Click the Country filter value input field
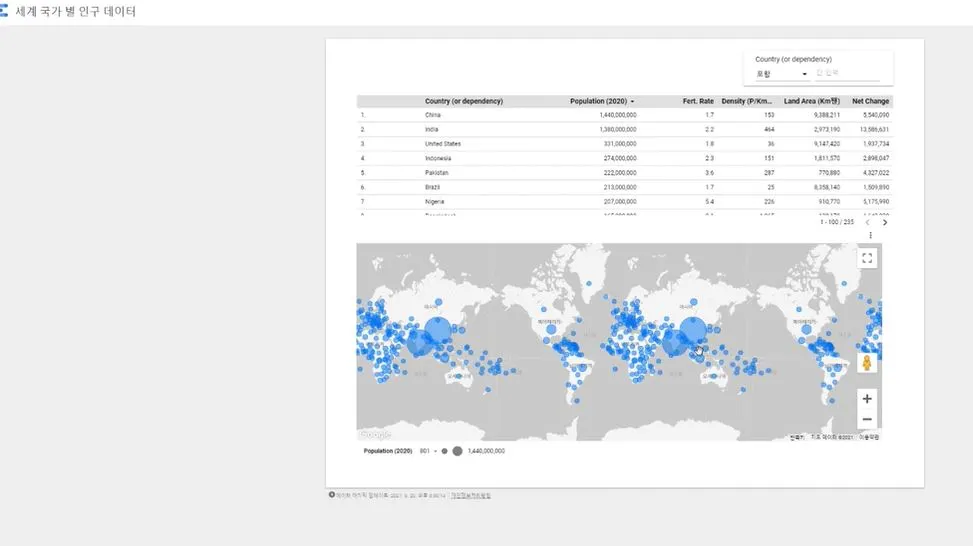This screenshot has width=973, height=546. (847, 73)
